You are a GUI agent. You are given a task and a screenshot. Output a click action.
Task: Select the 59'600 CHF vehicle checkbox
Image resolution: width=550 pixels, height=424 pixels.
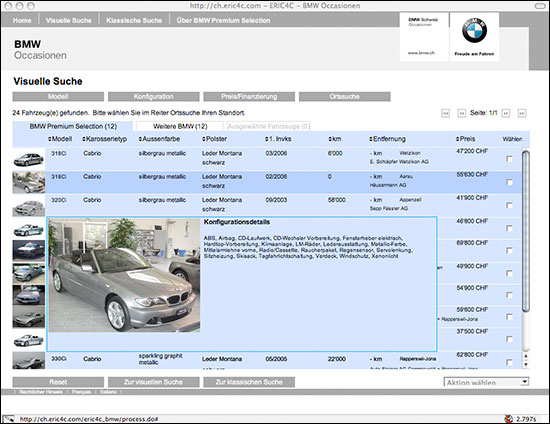[509, 317]
